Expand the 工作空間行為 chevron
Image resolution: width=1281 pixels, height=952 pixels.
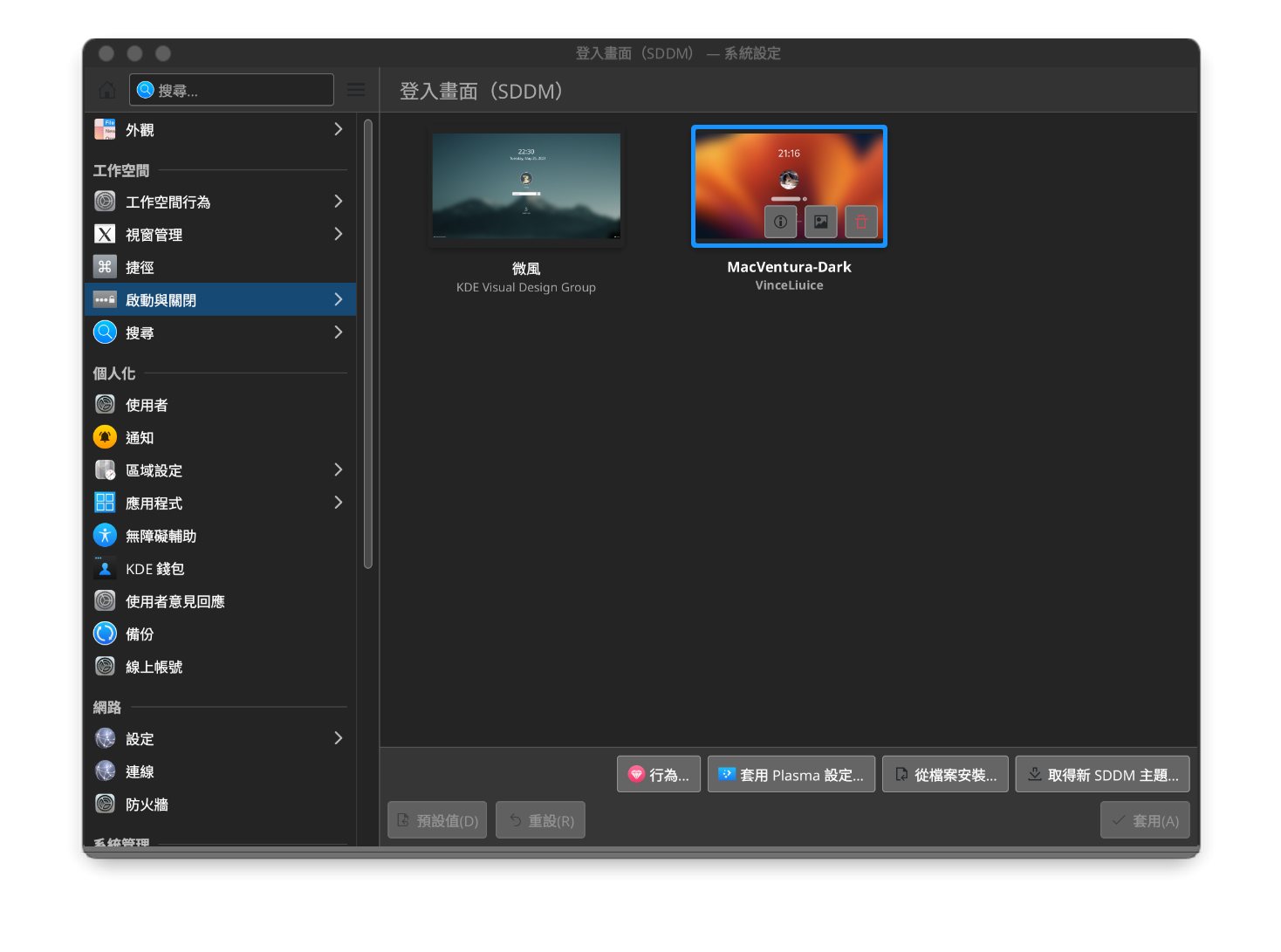pyautogui.click(x=339, y=202)
